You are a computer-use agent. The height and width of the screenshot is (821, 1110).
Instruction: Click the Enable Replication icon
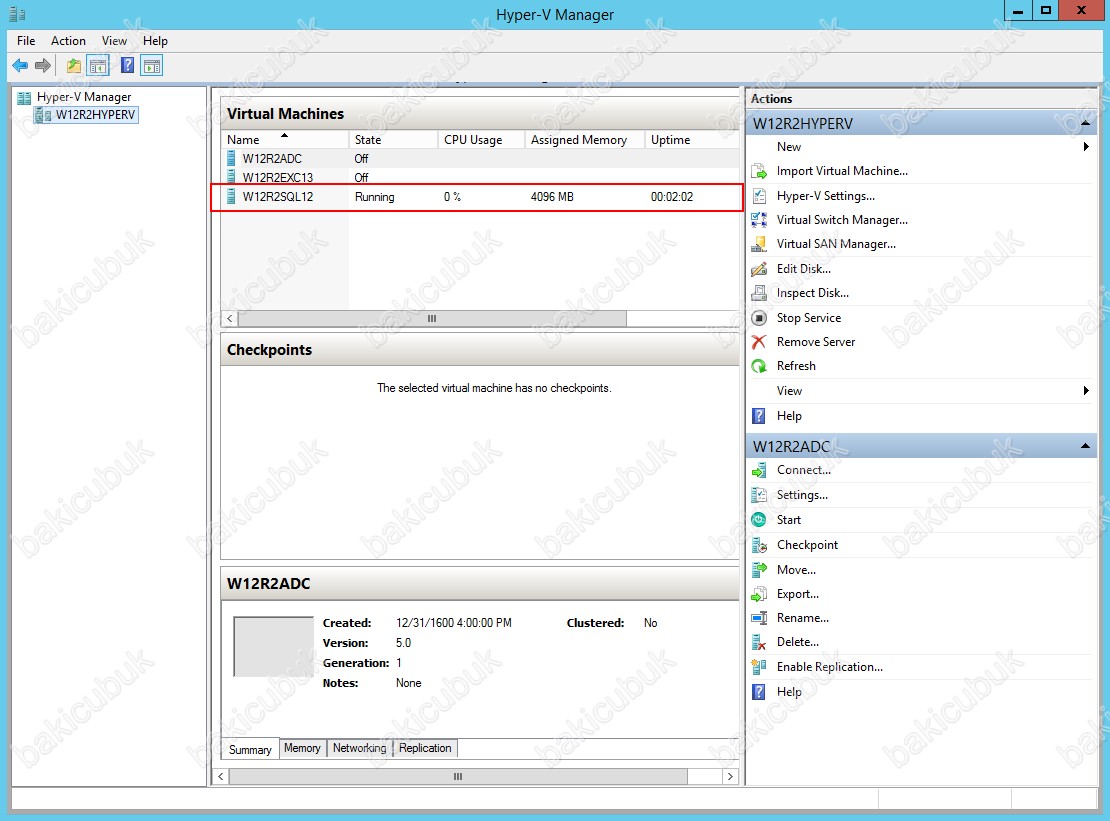pos(759,667)
